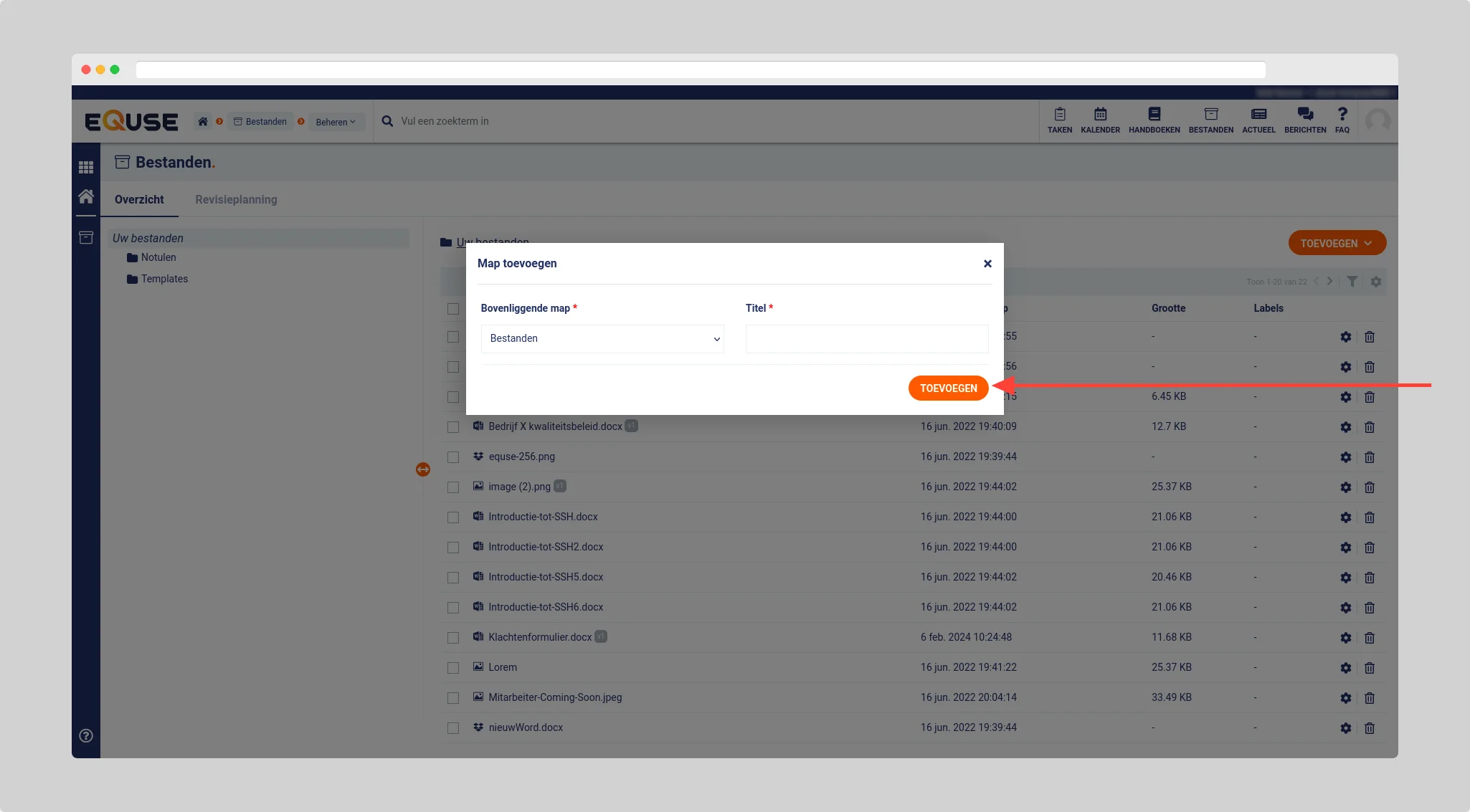Screen dimensions: 1470x812
Task: Open the Taken icon in the top bar
Action: 1059,120
